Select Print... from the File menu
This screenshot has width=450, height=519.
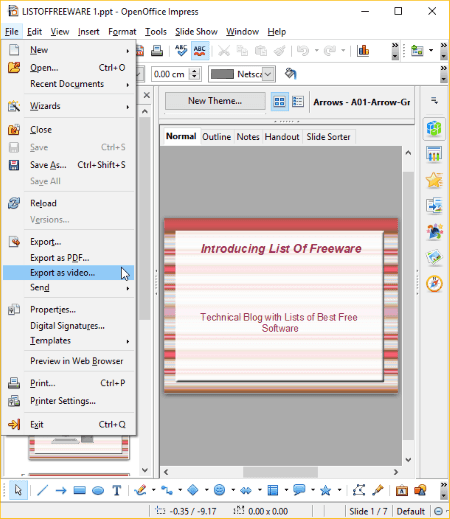[68, 383]
